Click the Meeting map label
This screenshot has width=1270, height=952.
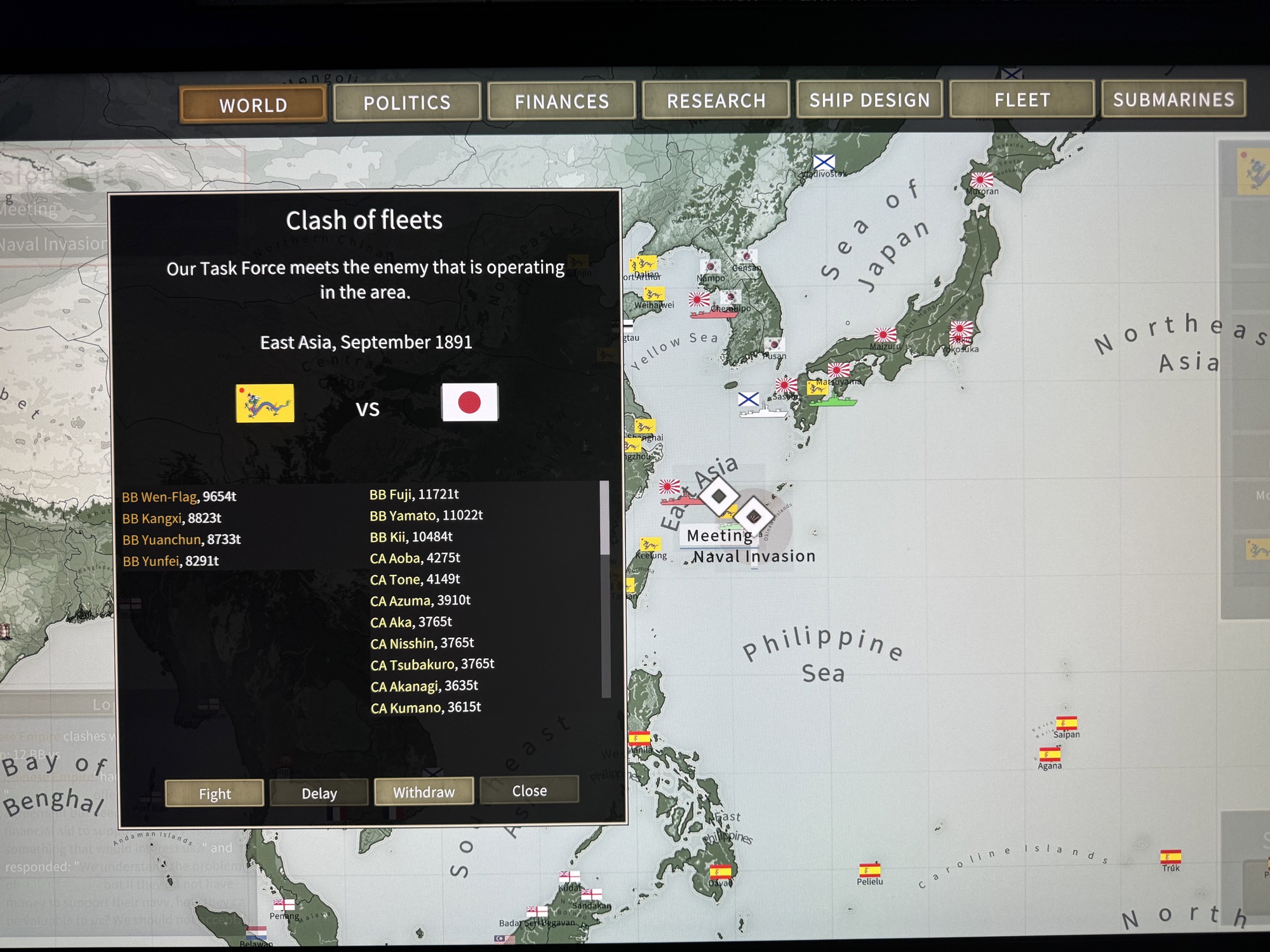(719, 535)
